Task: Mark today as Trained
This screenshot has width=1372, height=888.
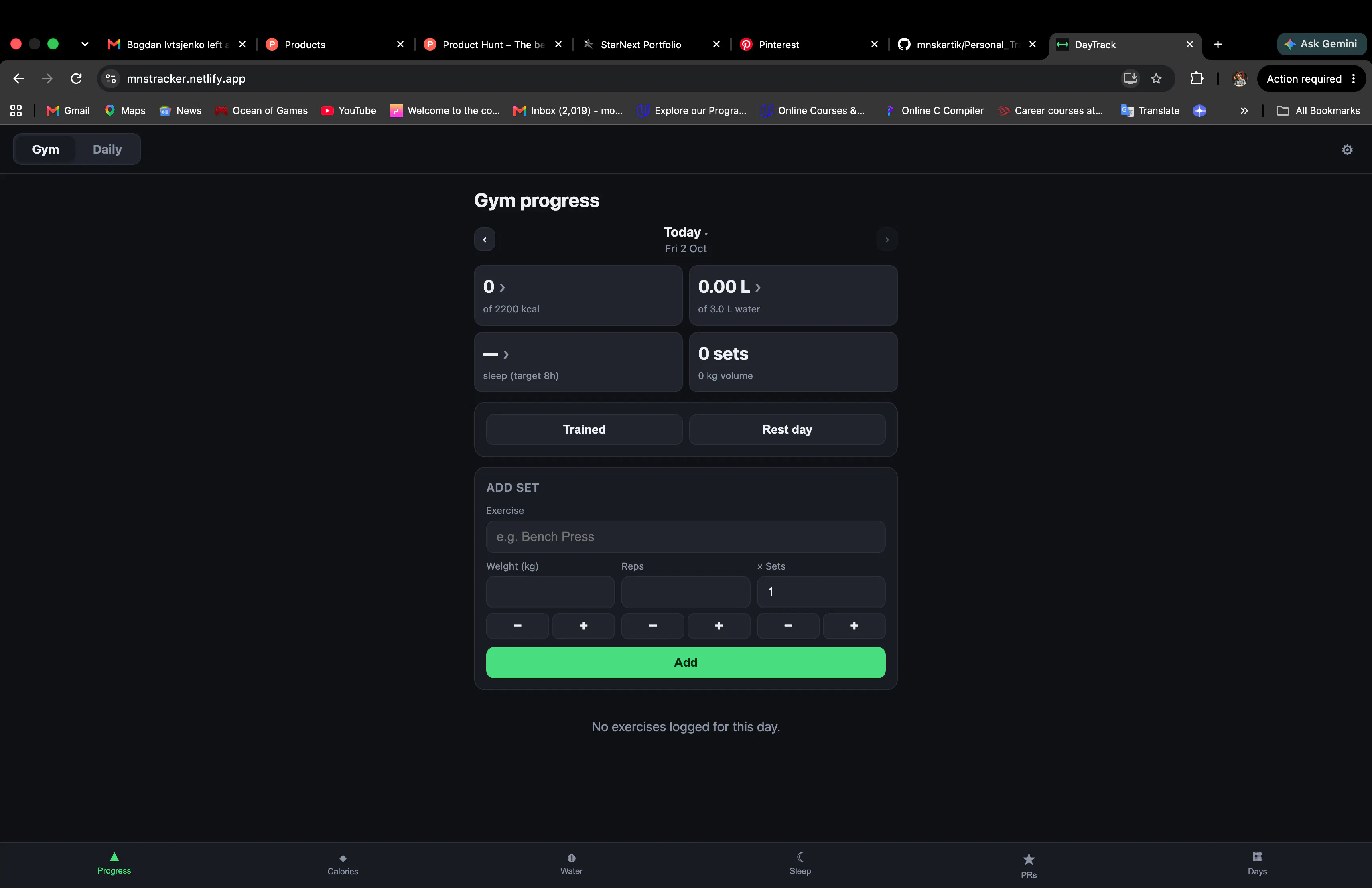Action: pyautogui.click(x=584, y=429)
